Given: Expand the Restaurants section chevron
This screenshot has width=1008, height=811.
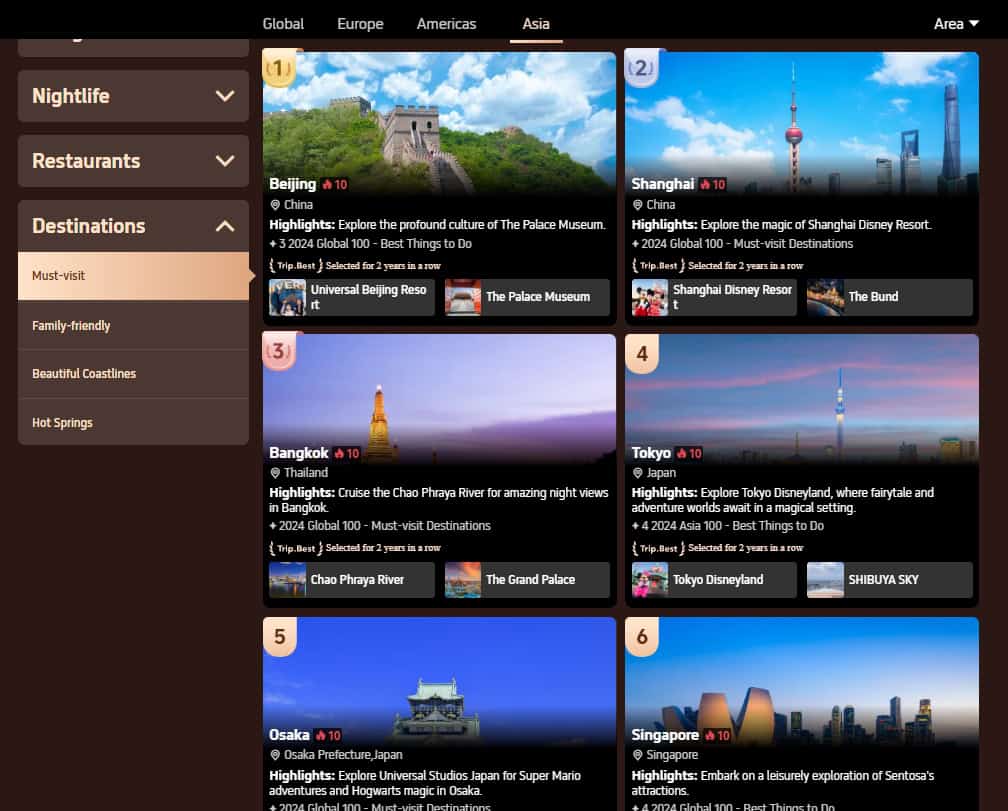Looking at the screenshot, I should coord(225,161).
